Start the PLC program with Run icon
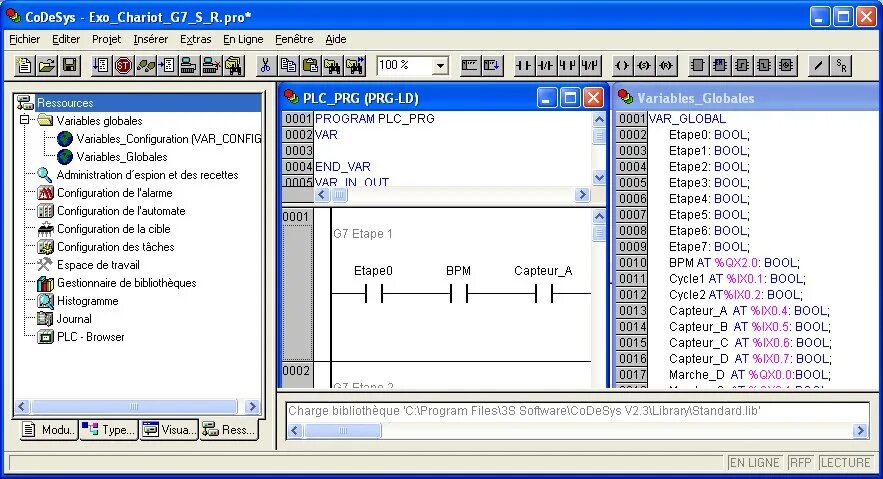This screenshot has width=883, height=479. (101, 66)
